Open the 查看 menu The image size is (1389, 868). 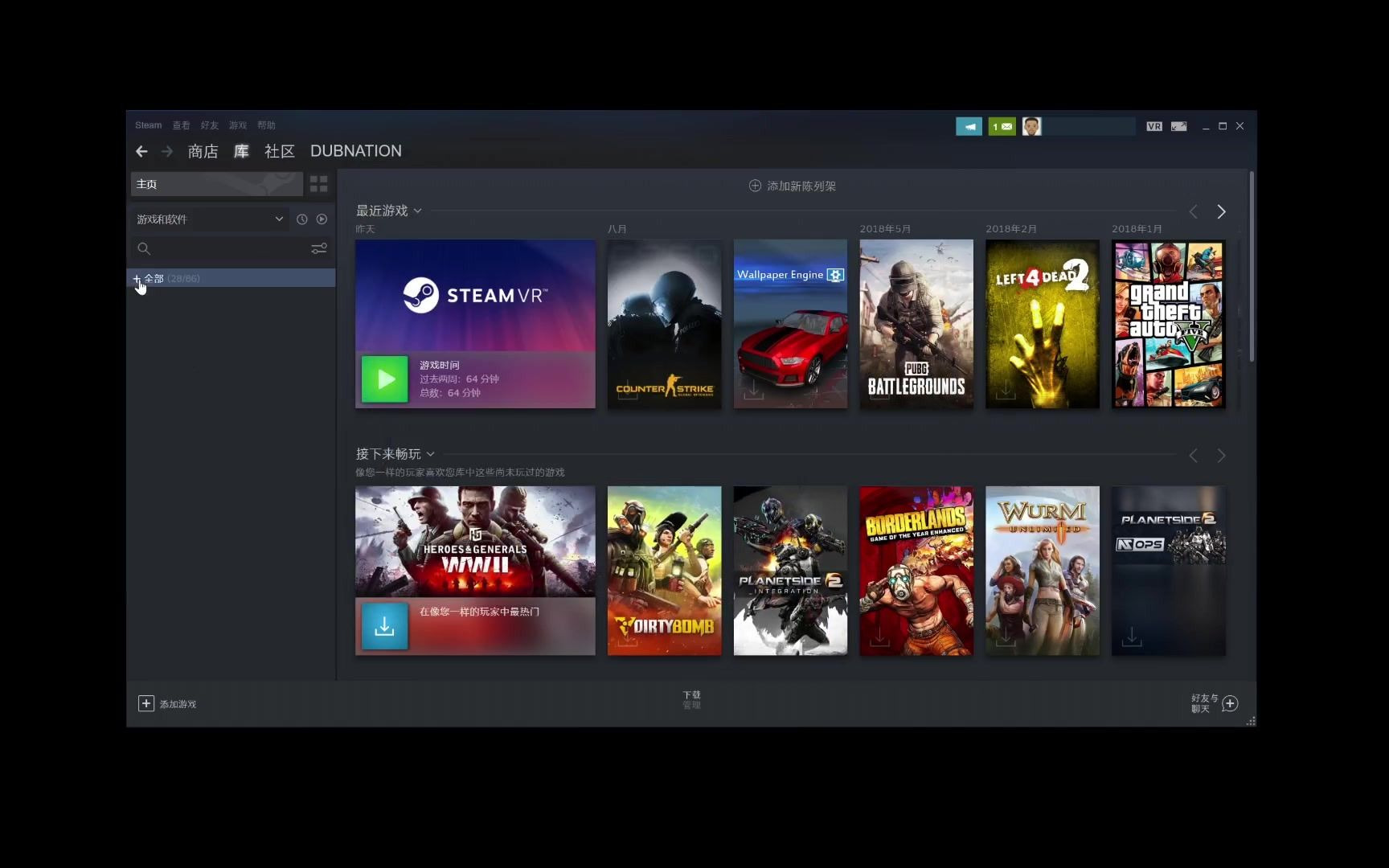click(x=181, y=125)
